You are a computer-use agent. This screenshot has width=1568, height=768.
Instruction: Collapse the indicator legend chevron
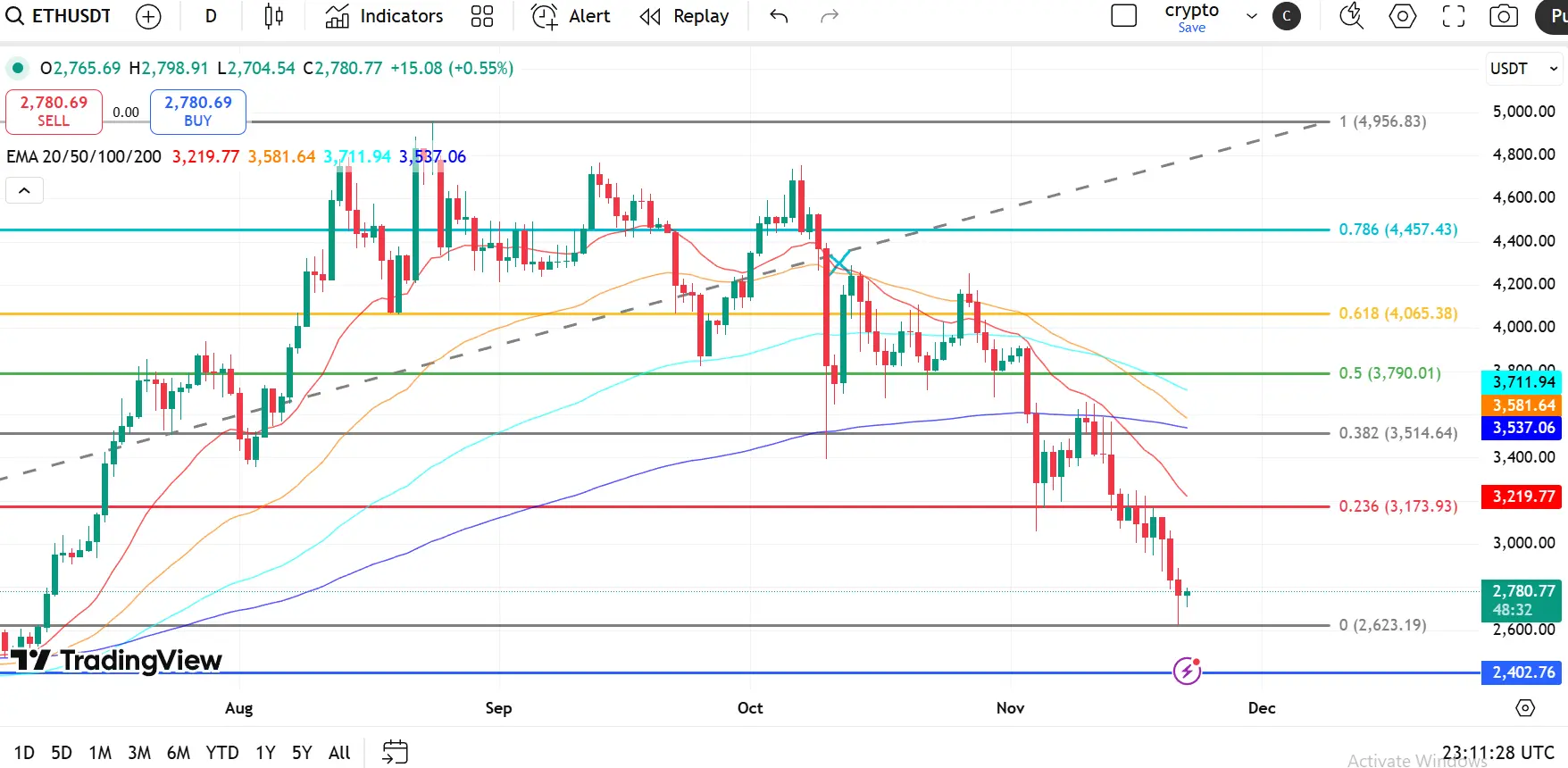pos(24,190)
